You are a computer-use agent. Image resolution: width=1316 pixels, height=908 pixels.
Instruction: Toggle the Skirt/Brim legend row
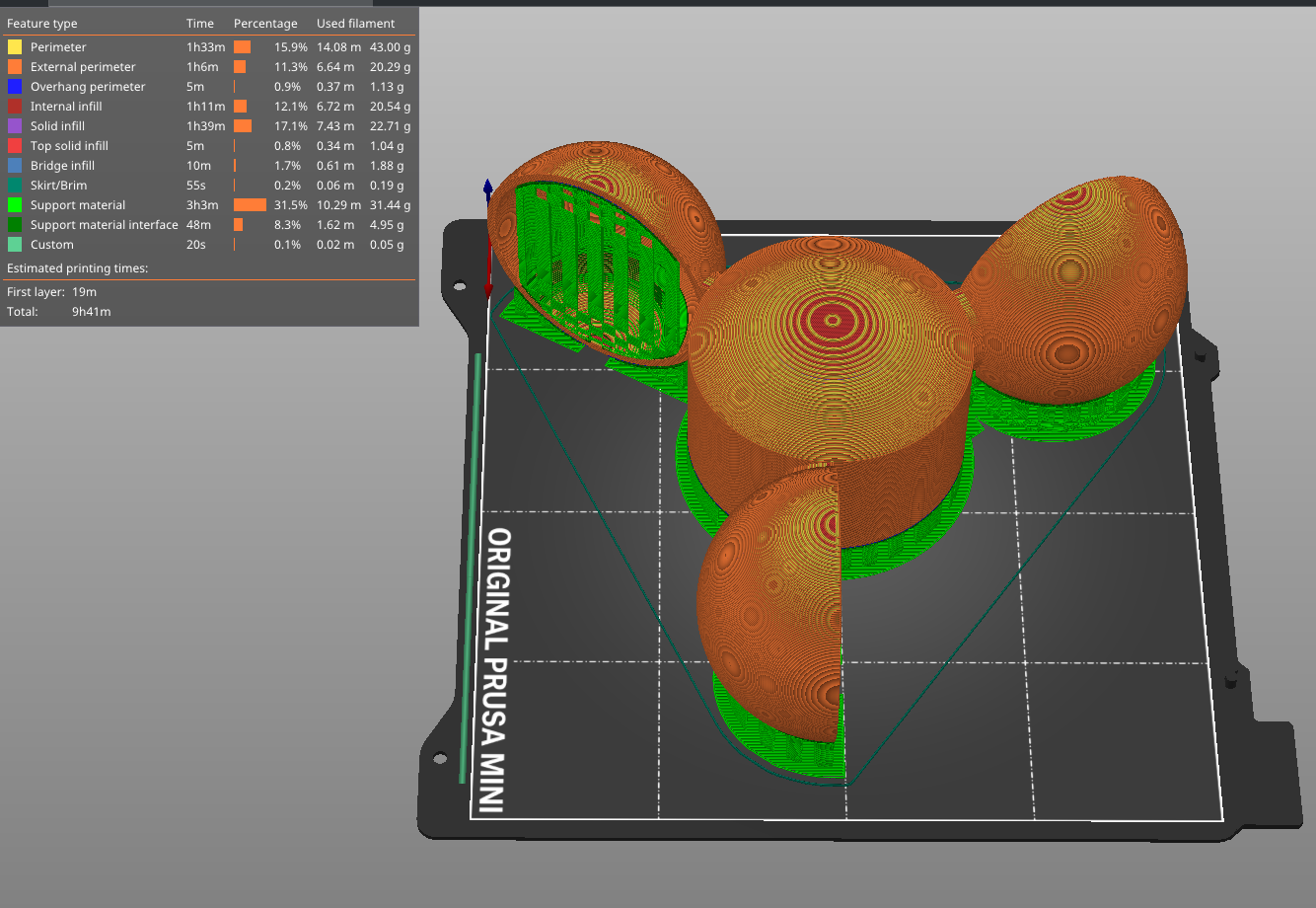tap(59, 186)
